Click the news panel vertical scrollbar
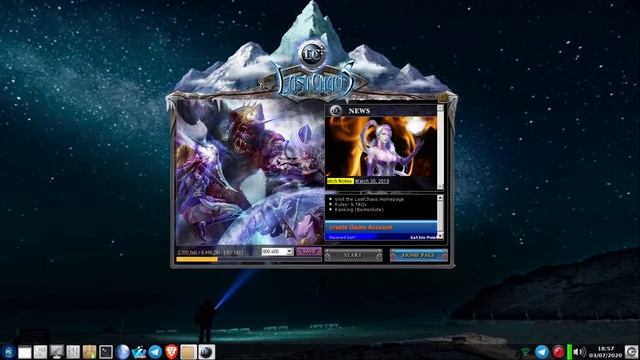 pyautogui.click(x=440, y=147)
